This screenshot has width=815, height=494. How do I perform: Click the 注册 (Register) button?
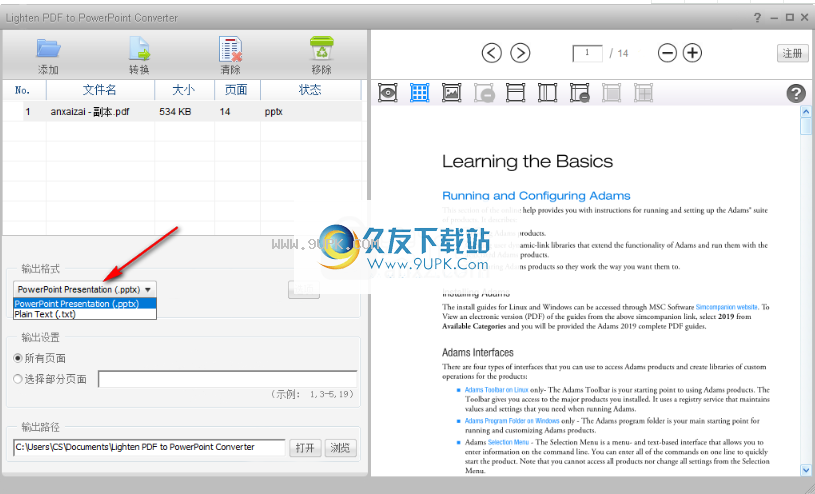[x=793, y=53]
